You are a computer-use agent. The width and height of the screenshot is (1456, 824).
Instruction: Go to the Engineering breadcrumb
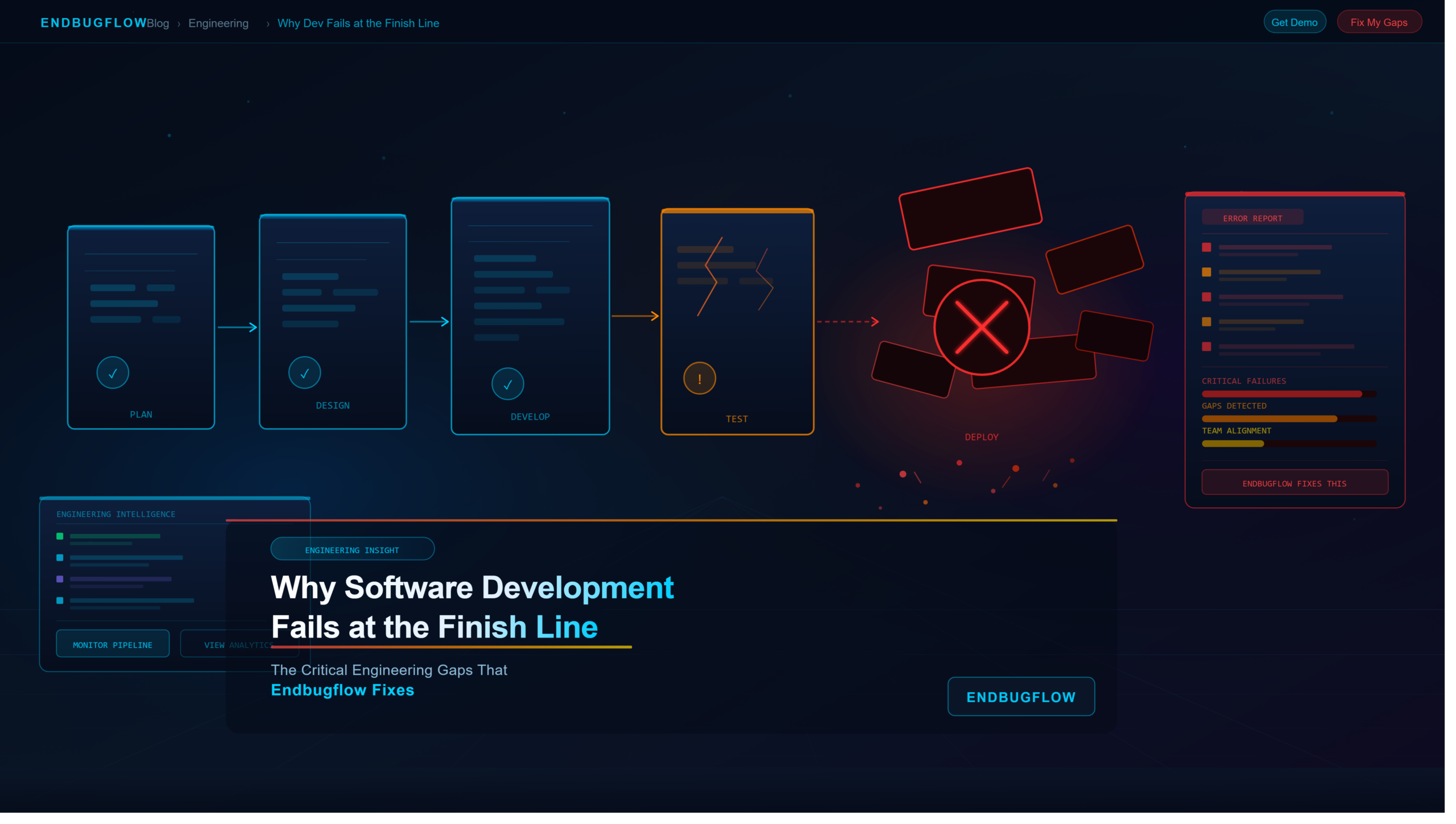click(x=218, y=23)
